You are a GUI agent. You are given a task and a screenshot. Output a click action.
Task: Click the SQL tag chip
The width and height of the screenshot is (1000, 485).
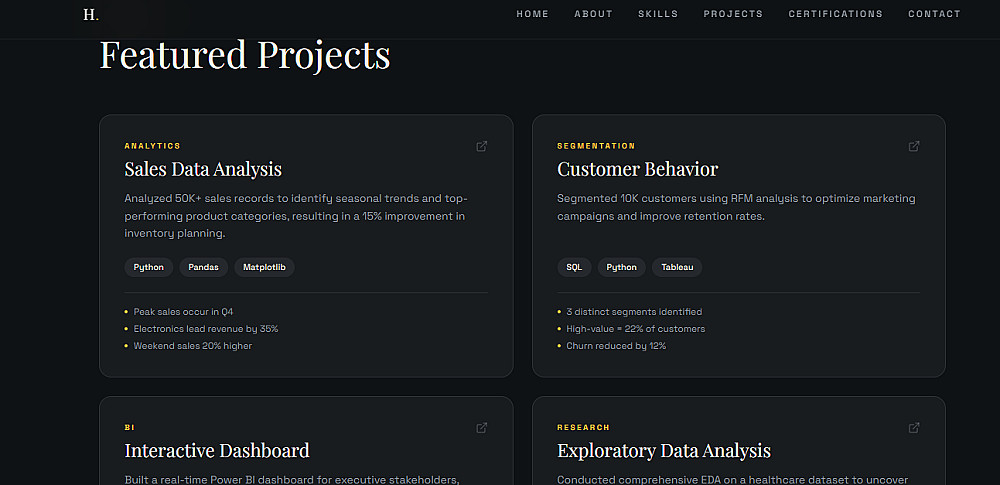(x=574, y=267)
